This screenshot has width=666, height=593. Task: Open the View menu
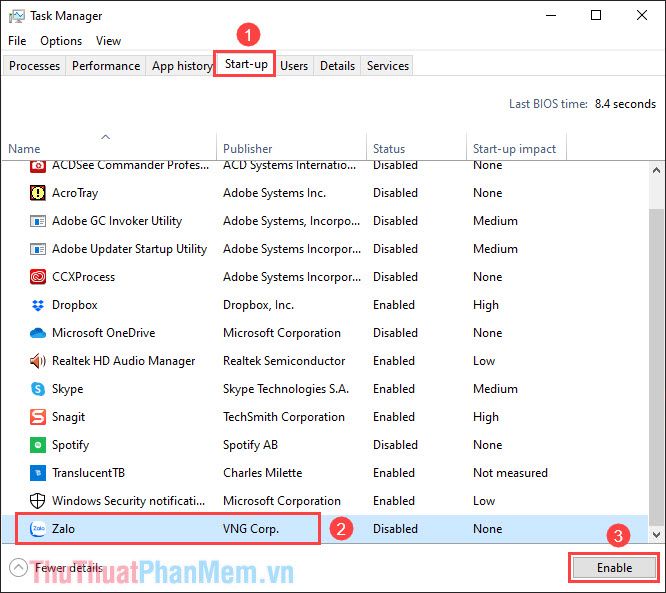point(108,41)
